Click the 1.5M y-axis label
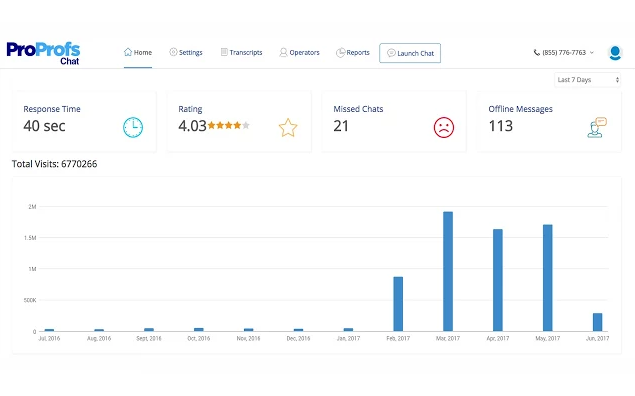 click(x=30, y=238)
